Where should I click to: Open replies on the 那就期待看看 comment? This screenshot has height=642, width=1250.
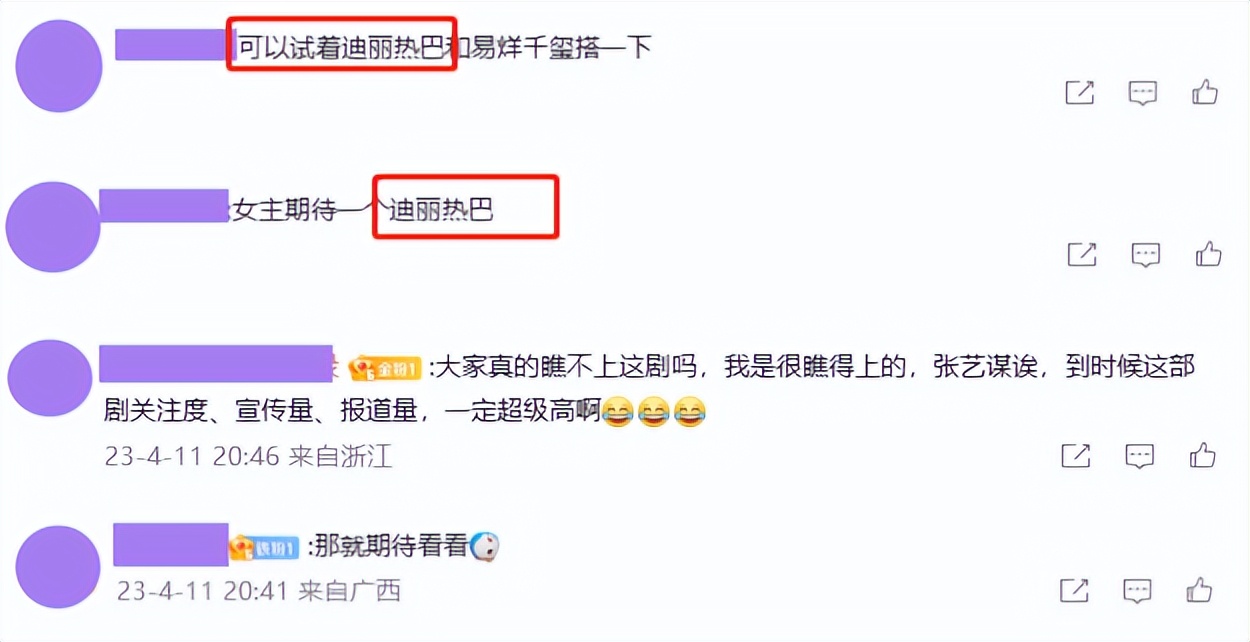(1138, 590)
